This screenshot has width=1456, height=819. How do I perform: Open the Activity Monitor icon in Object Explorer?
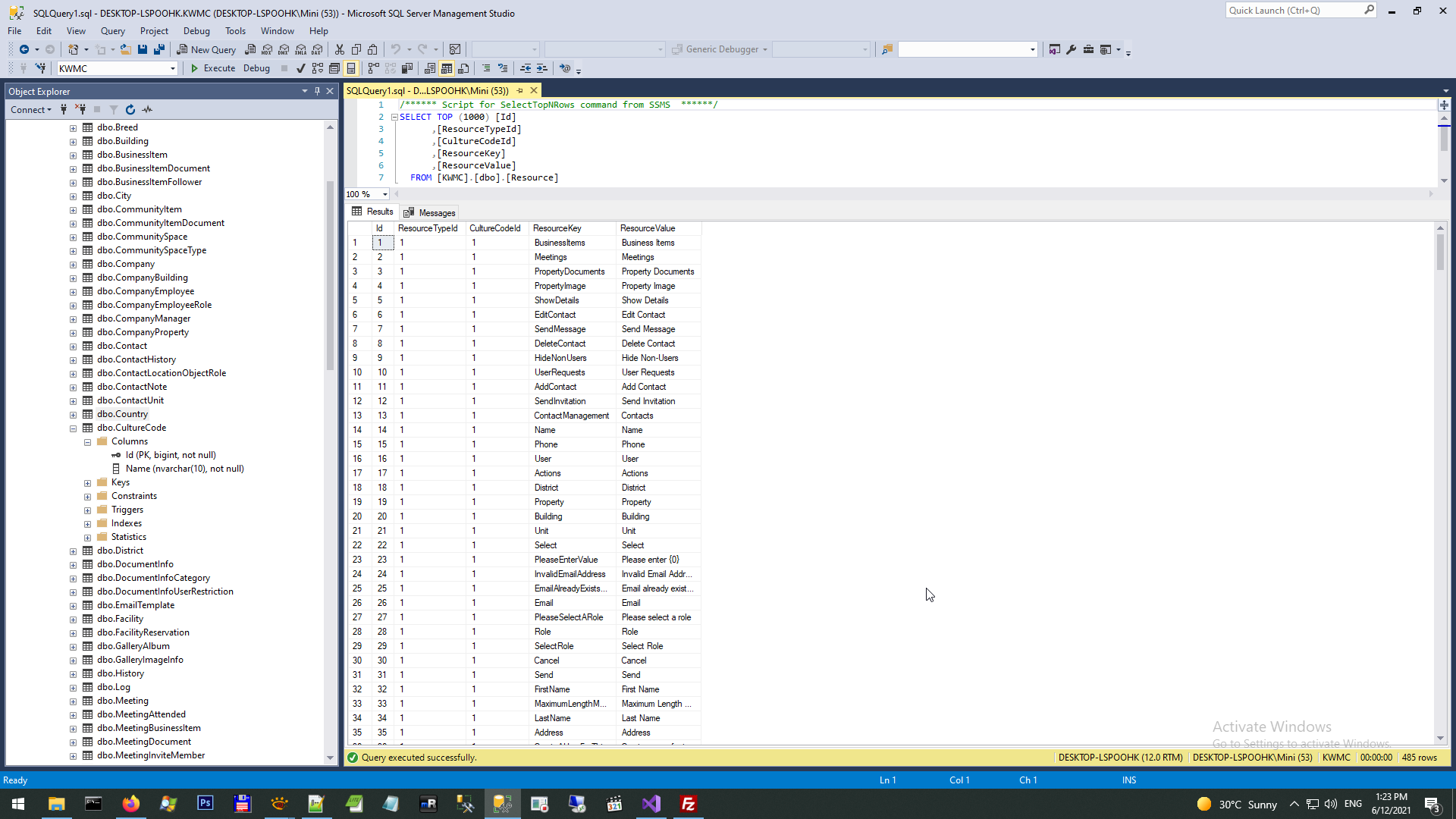click(x=147, y=110)
